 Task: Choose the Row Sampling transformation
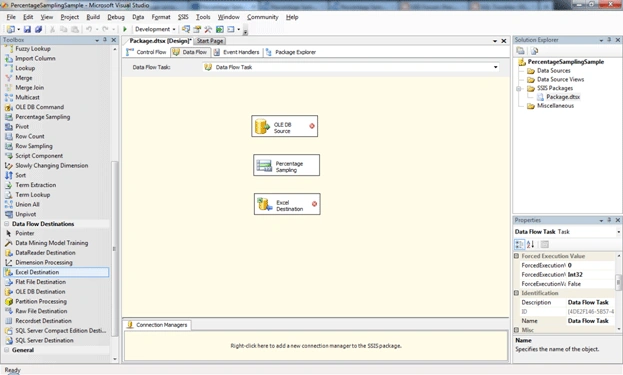click(x=34, y=146)
